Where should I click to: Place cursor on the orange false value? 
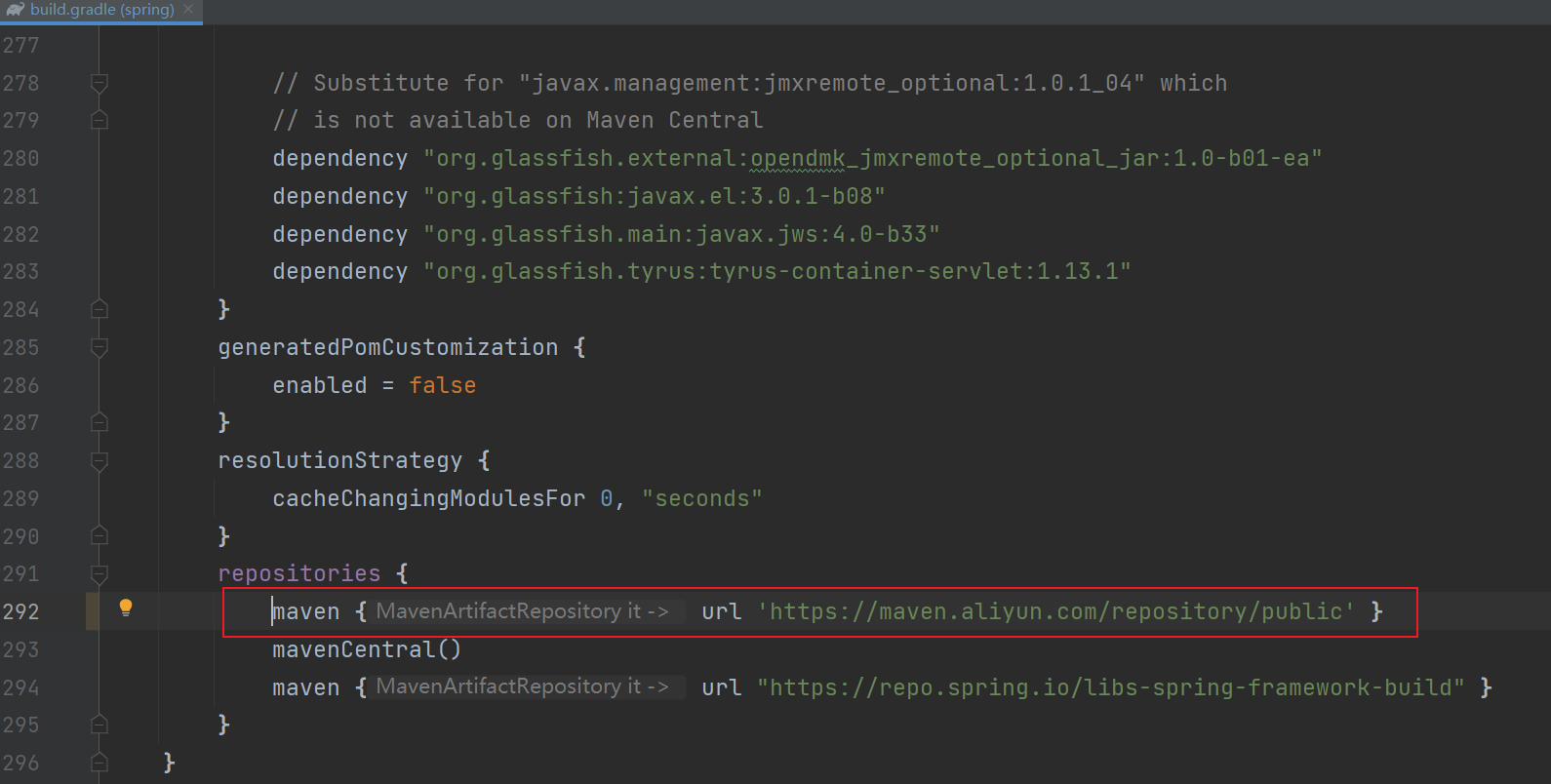pyautogui.click(x=442, y=385)
